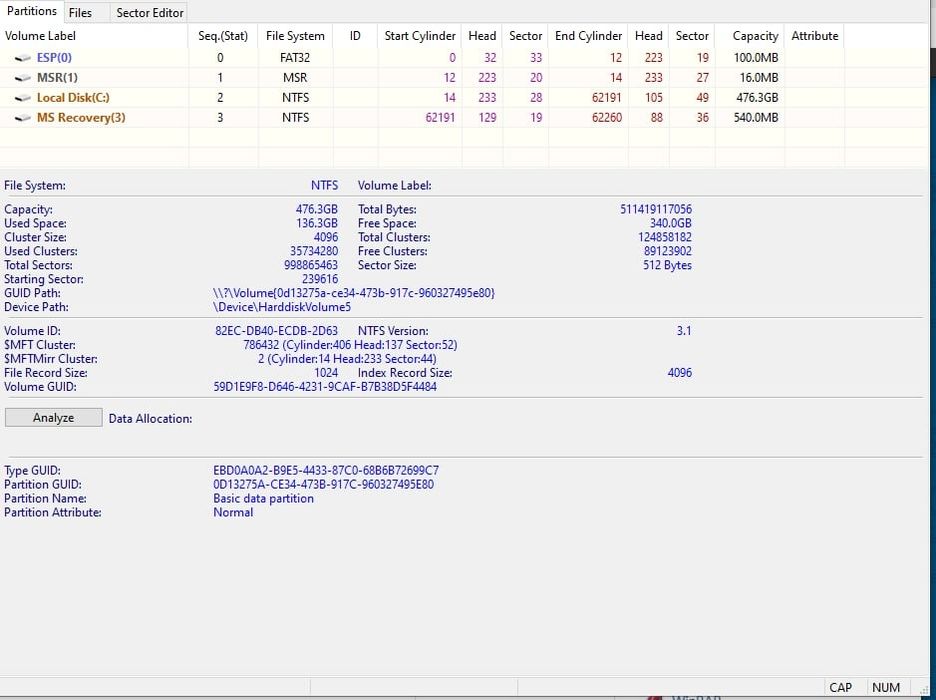Image resolution: width=936 pixels, height=700 pixels.
Task: Select the MSR(1) partition label
Action: click(x=57, y=78)
